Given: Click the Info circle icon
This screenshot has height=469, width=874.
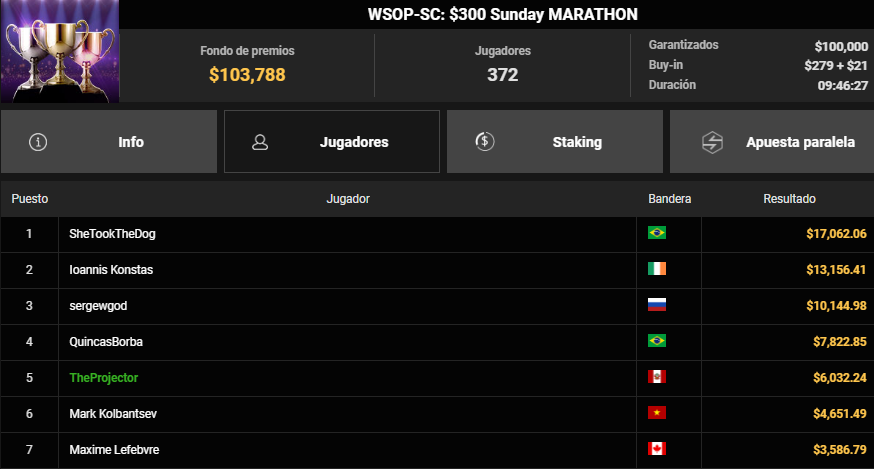Looking at the screenshot, I should (39, 142).
